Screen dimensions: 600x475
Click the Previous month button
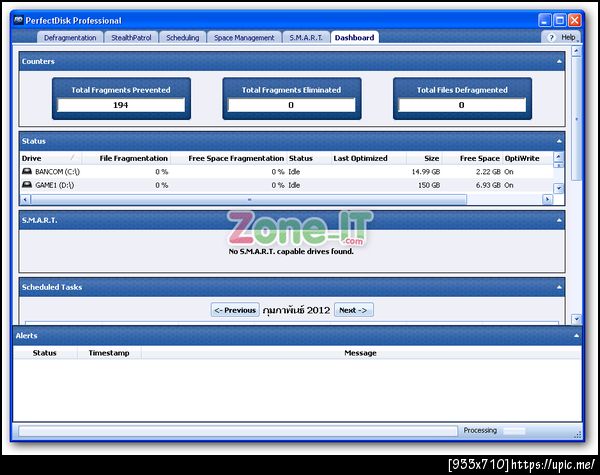pyautogui.click(x=235, y=310)
